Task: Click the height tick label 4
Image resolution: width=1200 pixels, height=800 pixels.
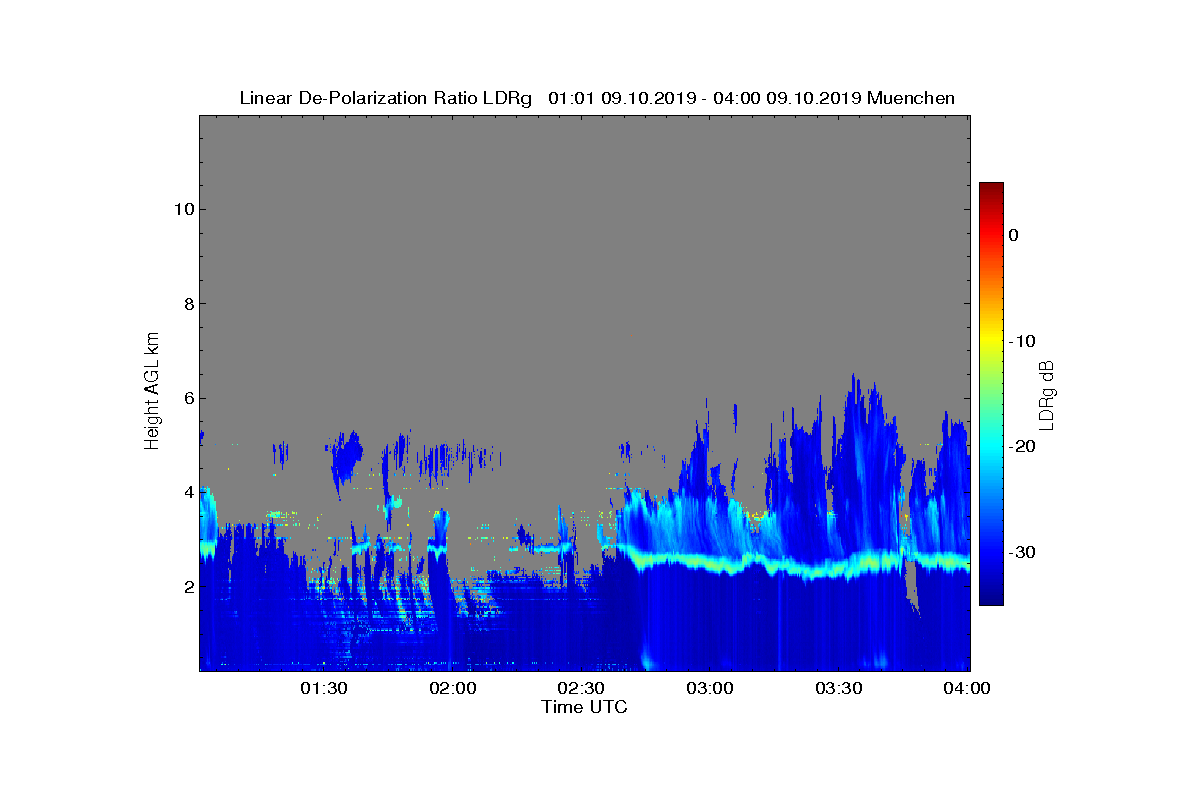Action: pos(187,492)
